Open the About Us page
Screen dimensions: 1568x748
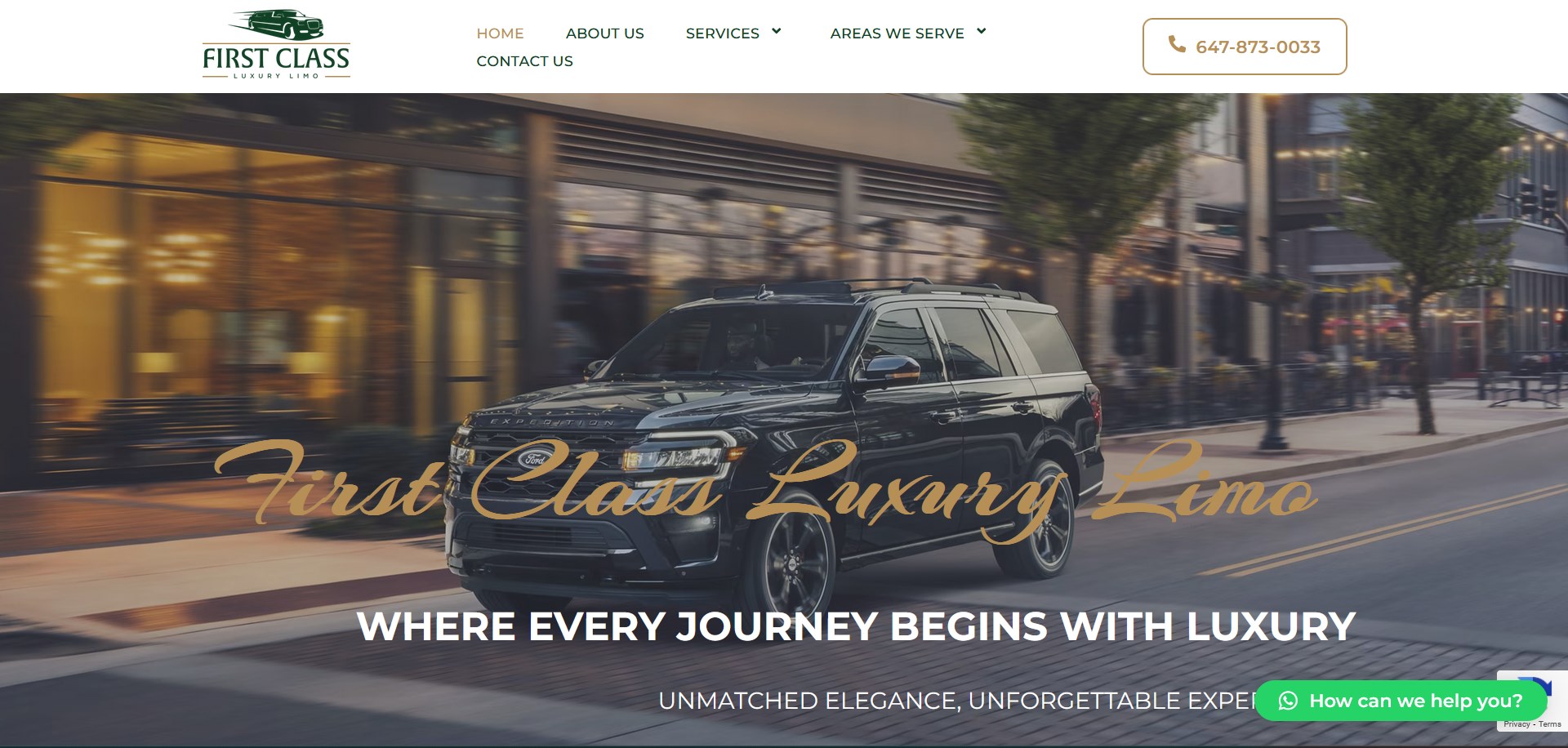click(604, 33)
